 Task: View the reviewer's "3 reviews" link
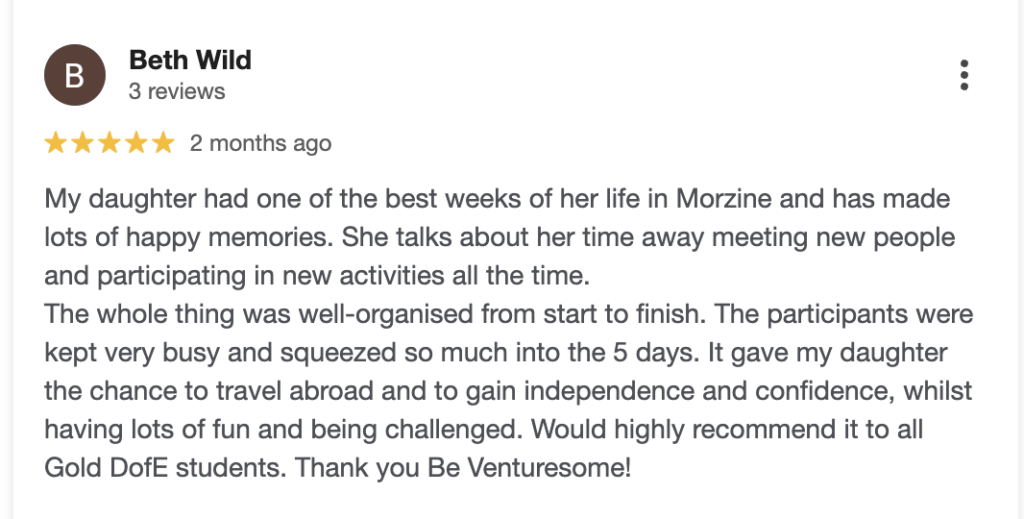tap(177, 92)
